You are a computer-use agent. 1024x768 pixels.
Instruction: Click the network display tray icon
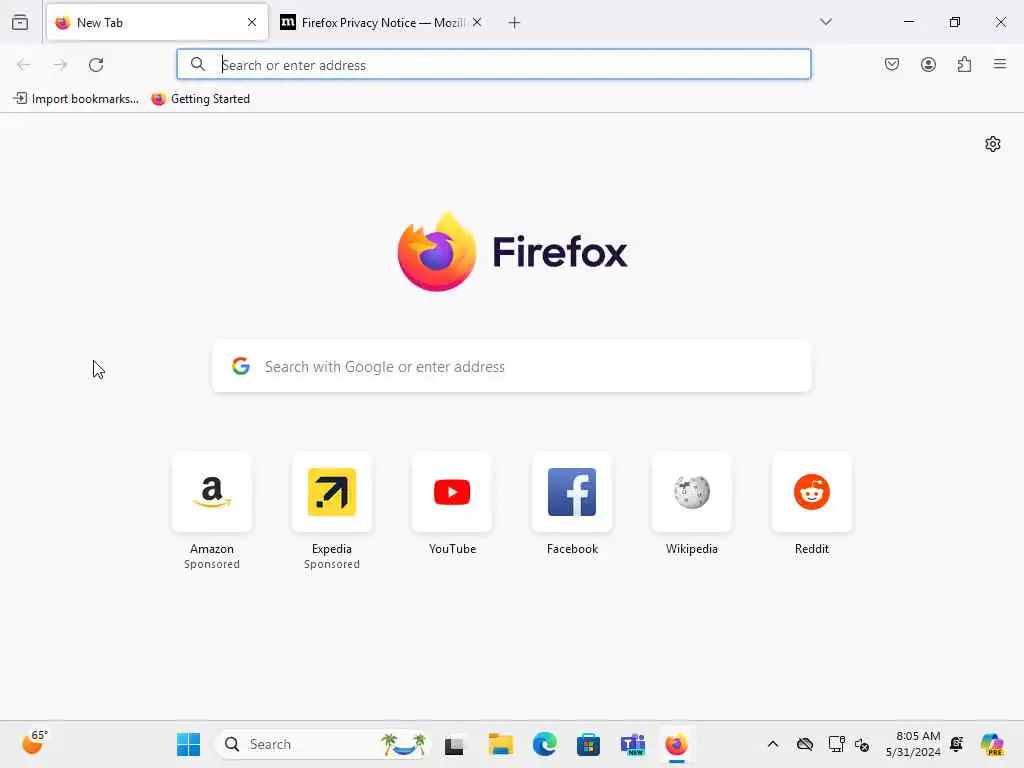click(836, 744)
